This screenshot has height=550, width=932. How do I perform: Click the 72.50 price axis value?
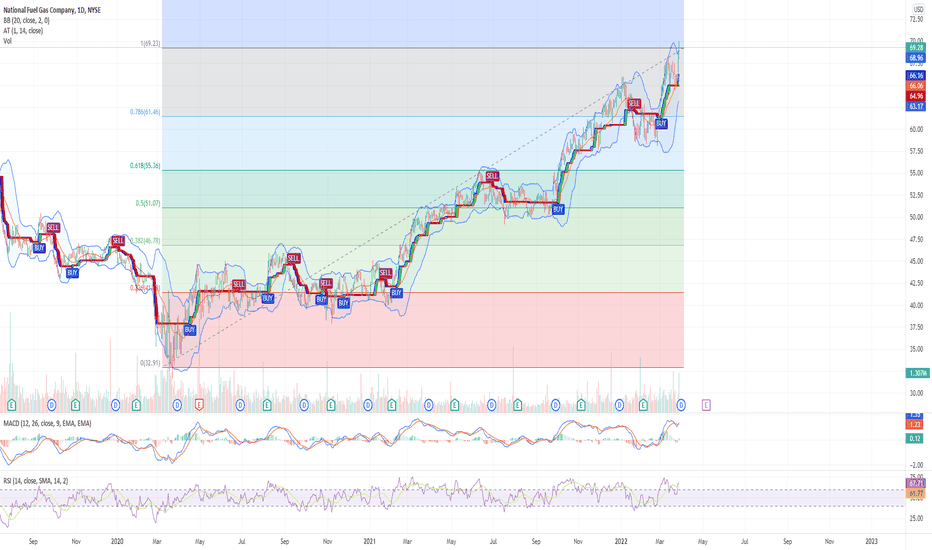(x=916, y=19)
